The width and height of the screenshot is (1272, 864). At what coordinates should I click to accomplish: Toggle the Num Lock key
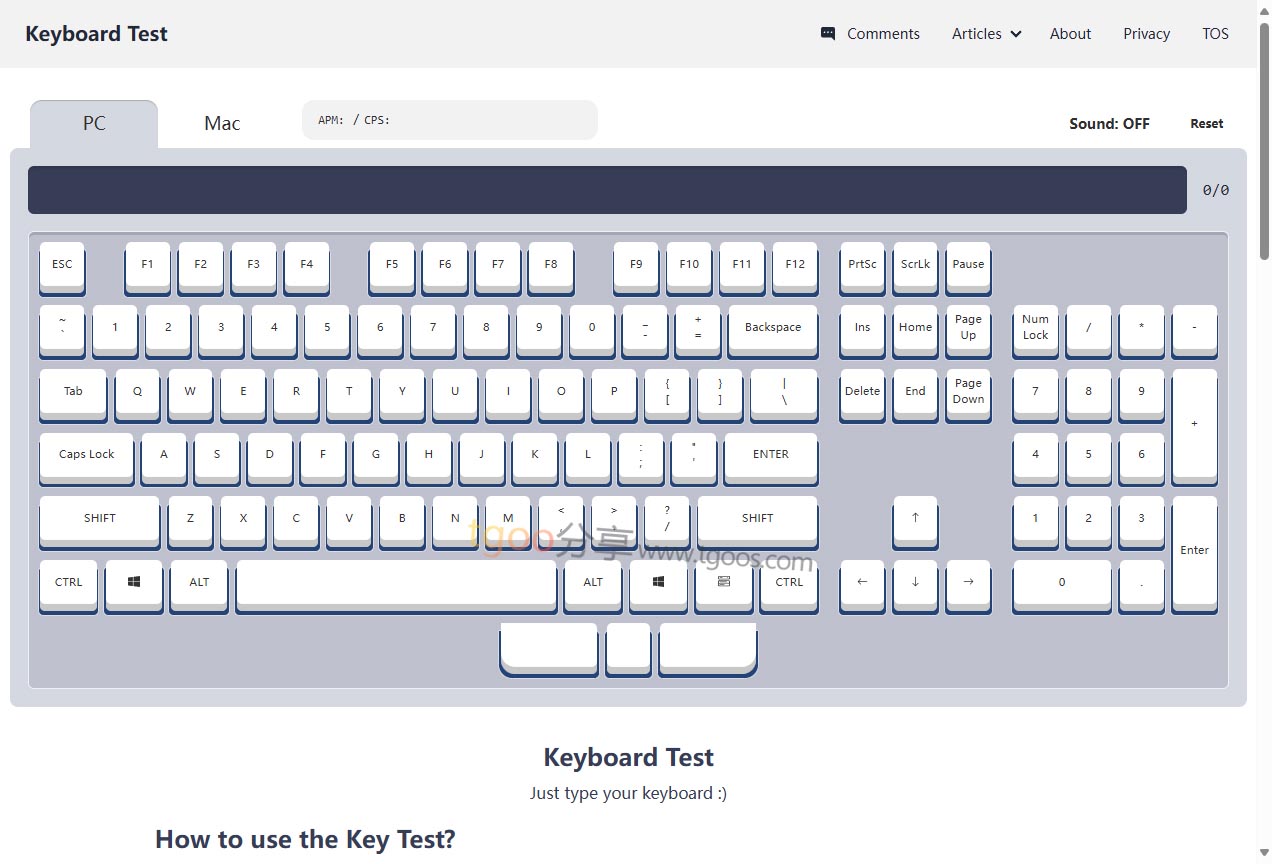point(1035,328)
